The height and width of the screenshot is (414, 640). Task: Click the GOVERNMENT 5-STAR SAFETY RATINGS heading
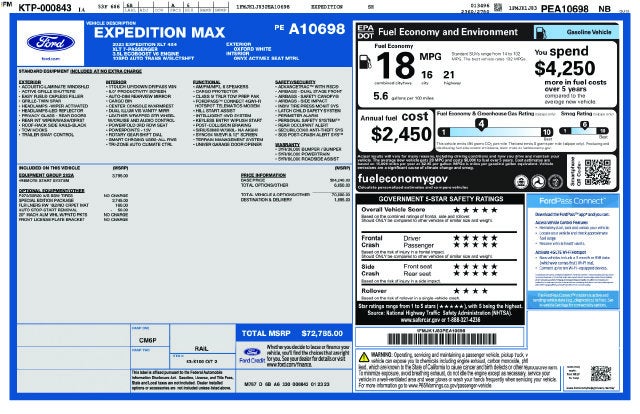pyautogui.click(x=441, y=199)
